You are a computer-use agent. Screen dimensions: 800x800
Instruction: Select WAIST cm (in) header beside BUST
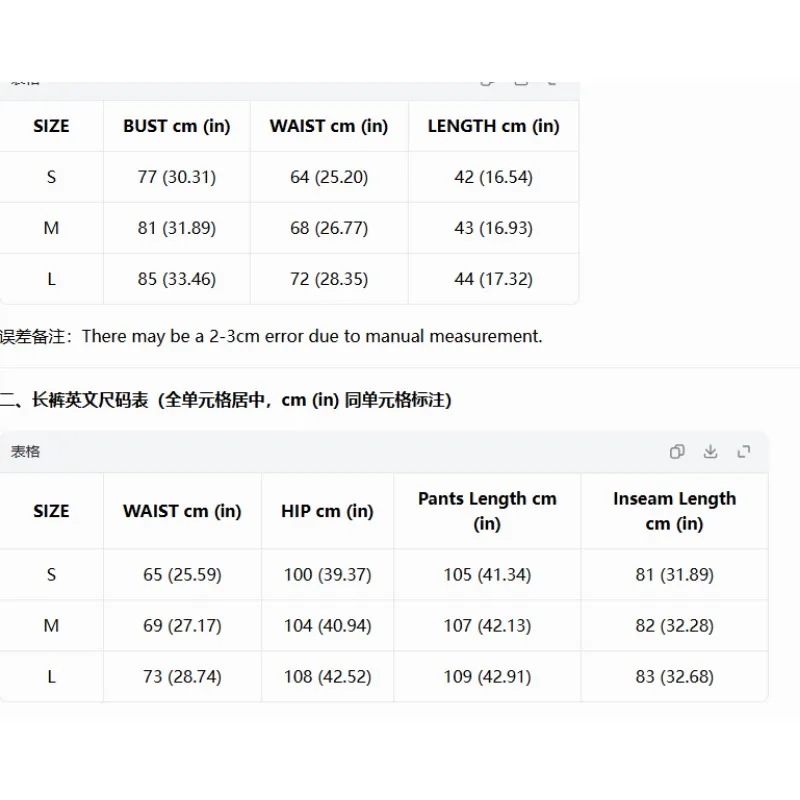click(329, 126)
